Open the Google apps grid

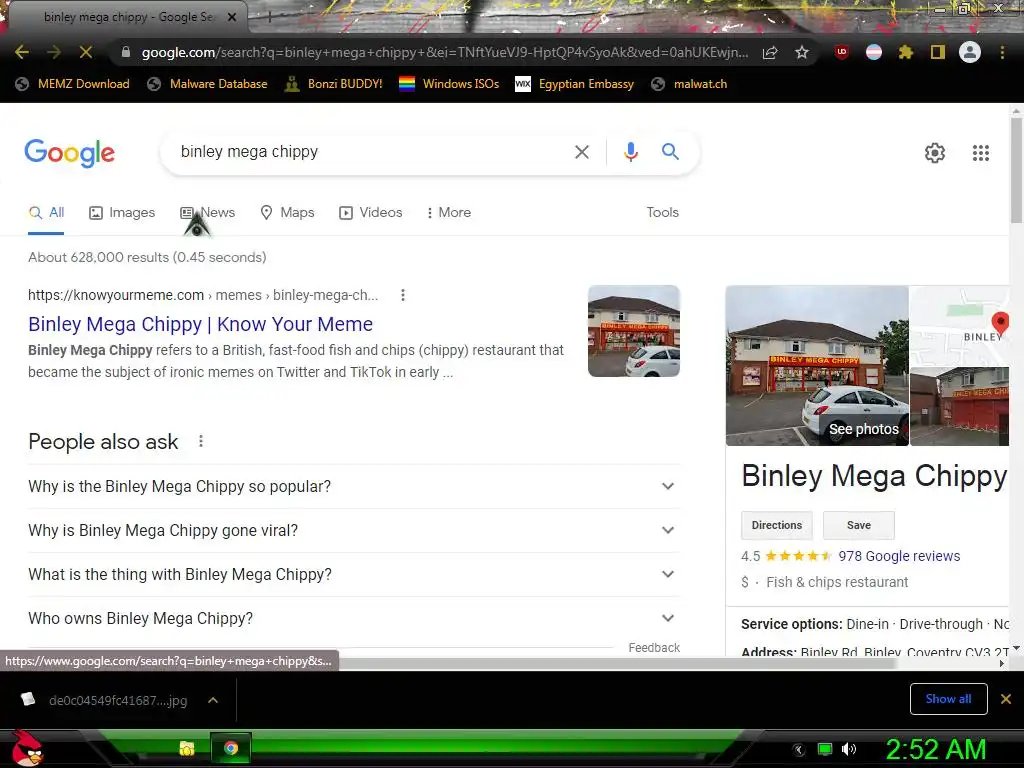(x=981, y=153)
